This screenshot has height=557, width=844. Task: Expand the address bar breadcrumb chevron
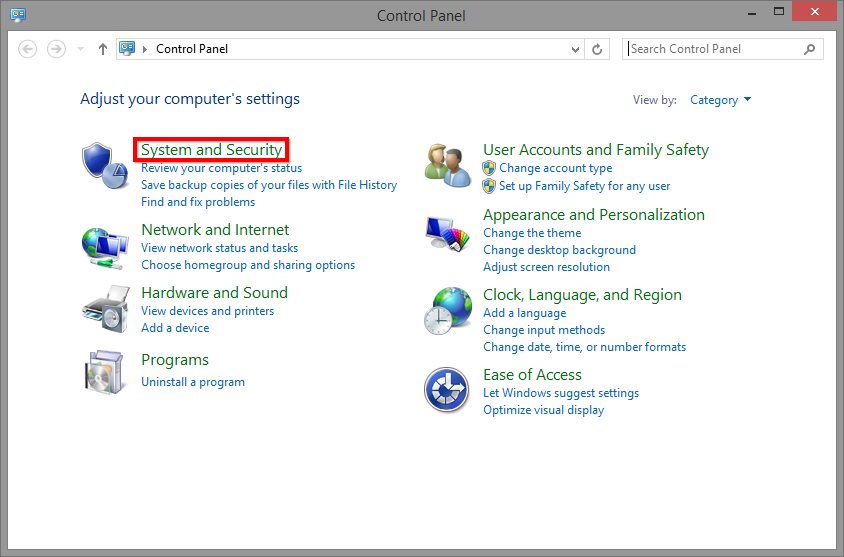[x=145, y=50]
